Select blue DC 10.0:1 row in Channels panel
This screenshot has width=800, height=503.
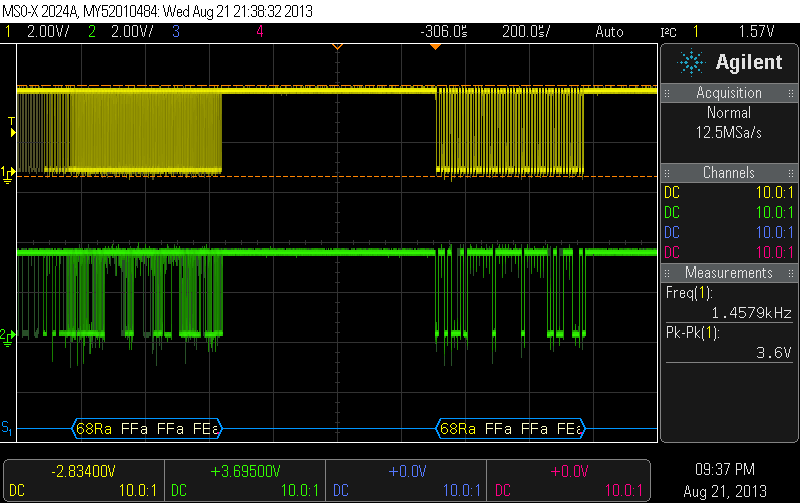[x=729, y=233]
